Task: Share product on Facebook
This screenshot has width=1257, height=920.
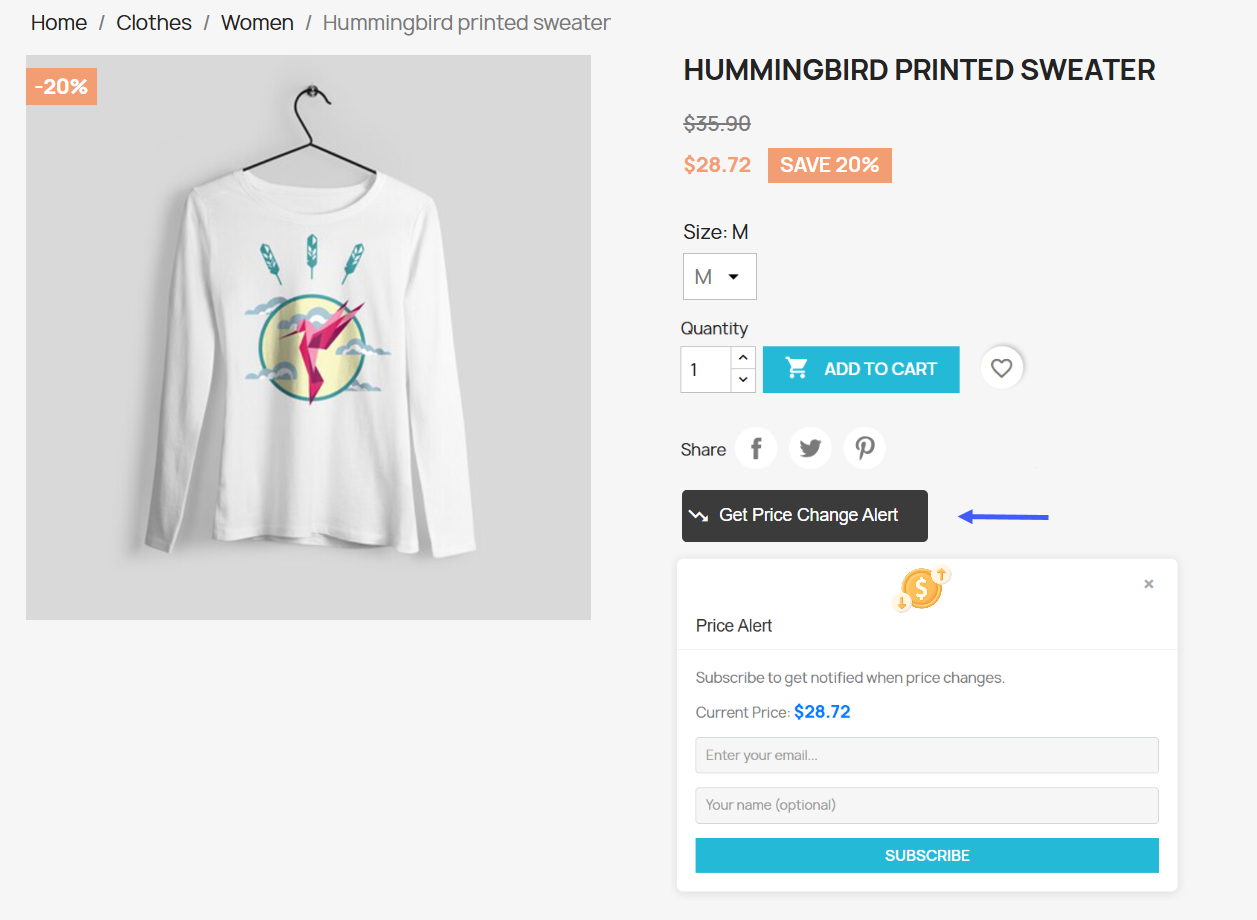Action: (756, 449)
